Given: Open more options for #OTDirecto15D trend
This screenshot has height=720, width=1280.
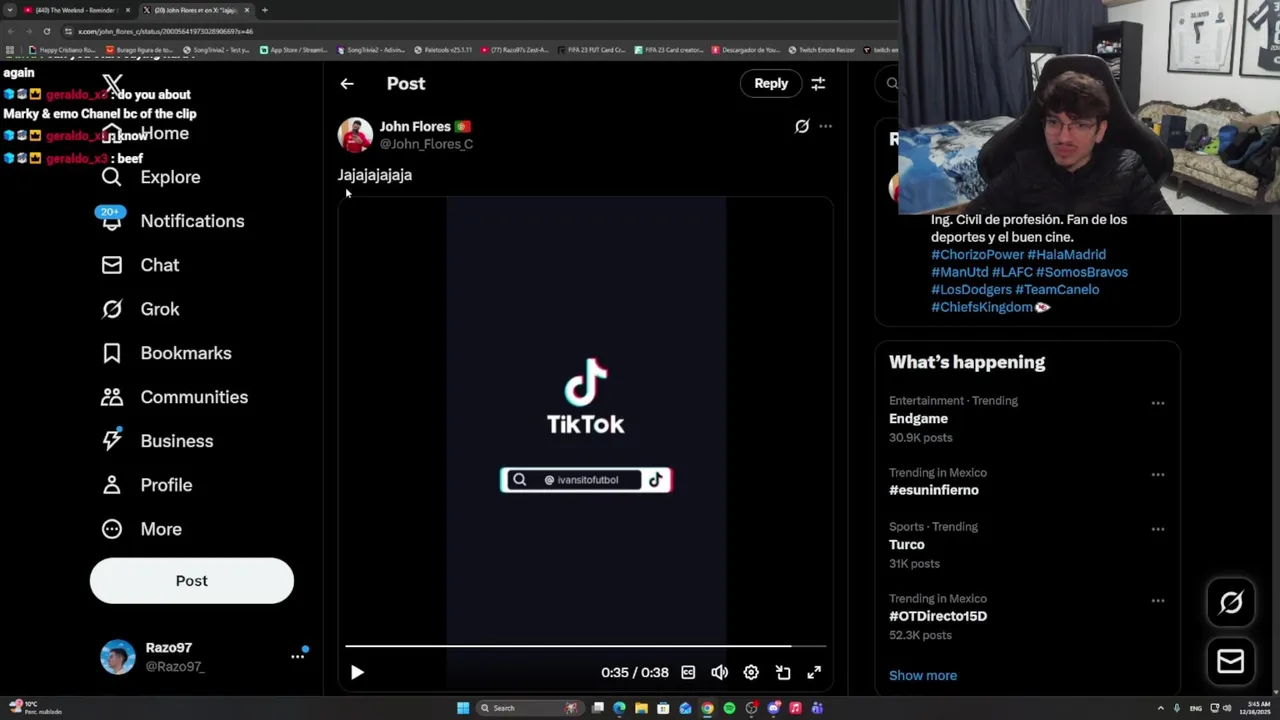Looking at the screenshot, I should pyautogui.click(x=1157, y=601).
